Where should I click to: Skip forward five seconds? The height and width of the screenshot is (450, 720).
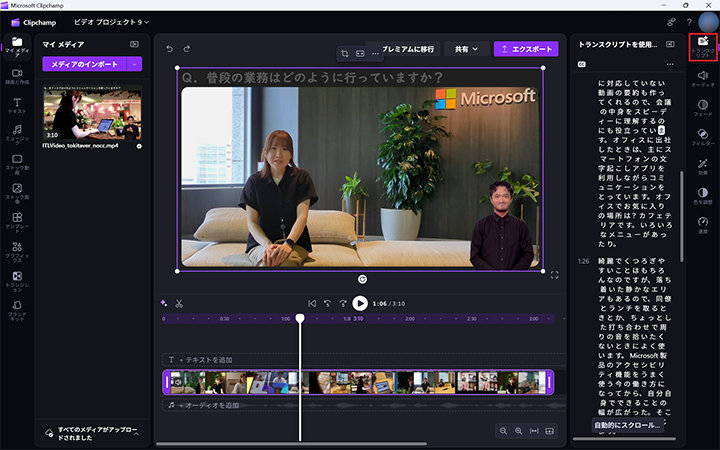tap(343, 303)
